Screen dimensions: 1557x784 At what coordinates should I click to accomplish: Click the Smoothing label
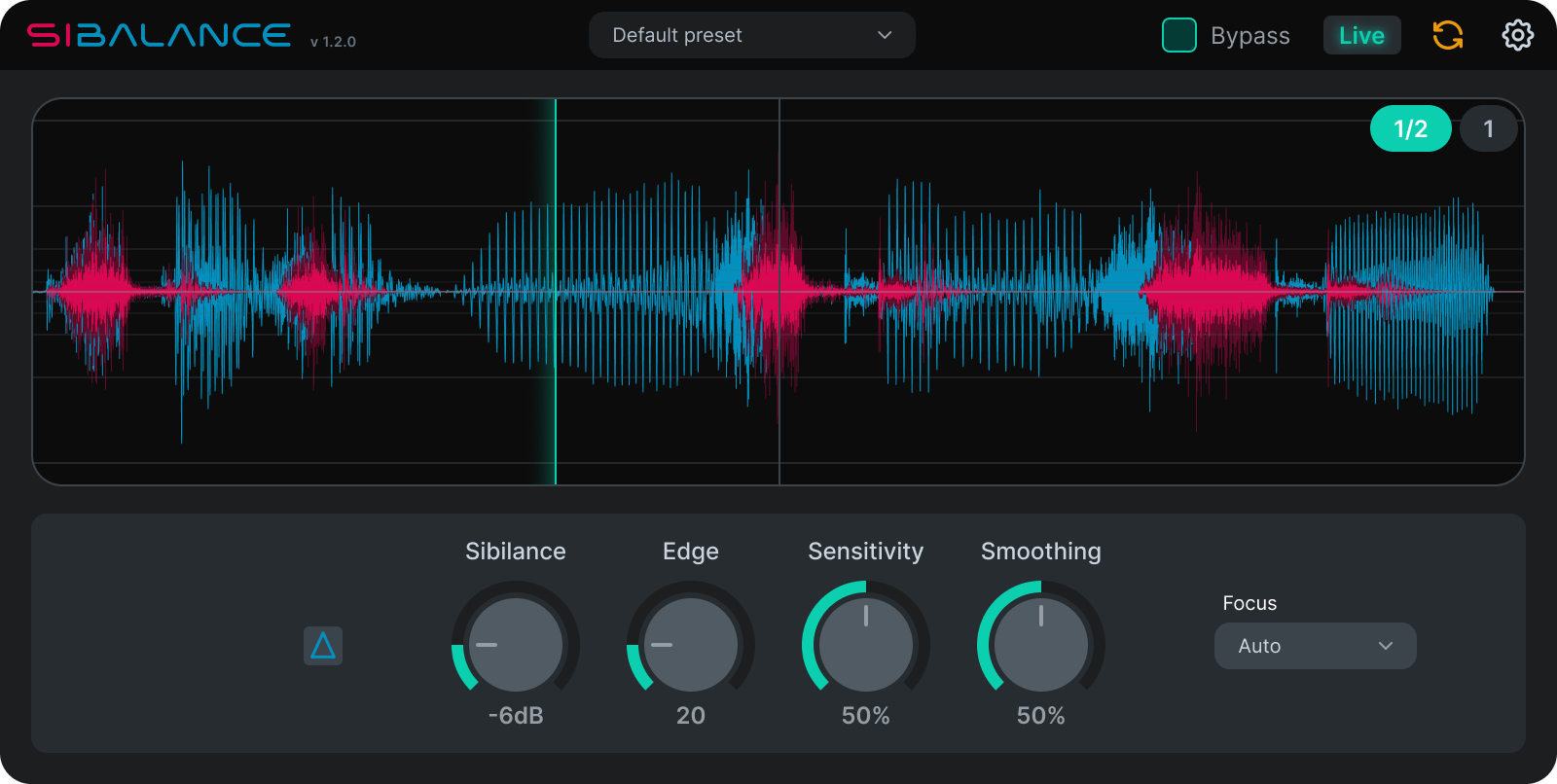pyautogui.click(x=1041, y=552)
